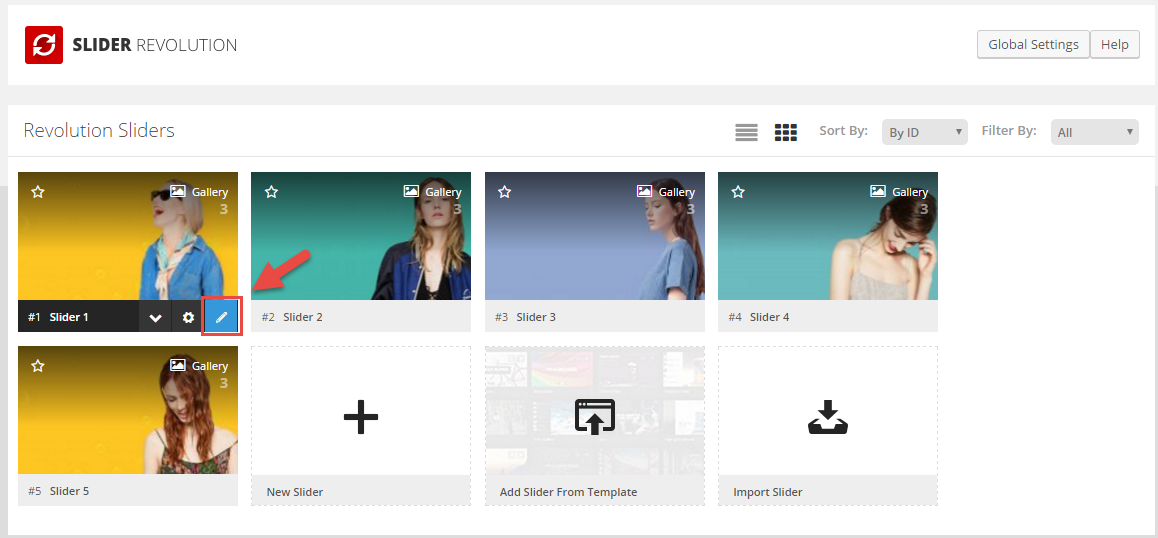
Task: Switch to grid view layout
Action: (x=786, y=132)
